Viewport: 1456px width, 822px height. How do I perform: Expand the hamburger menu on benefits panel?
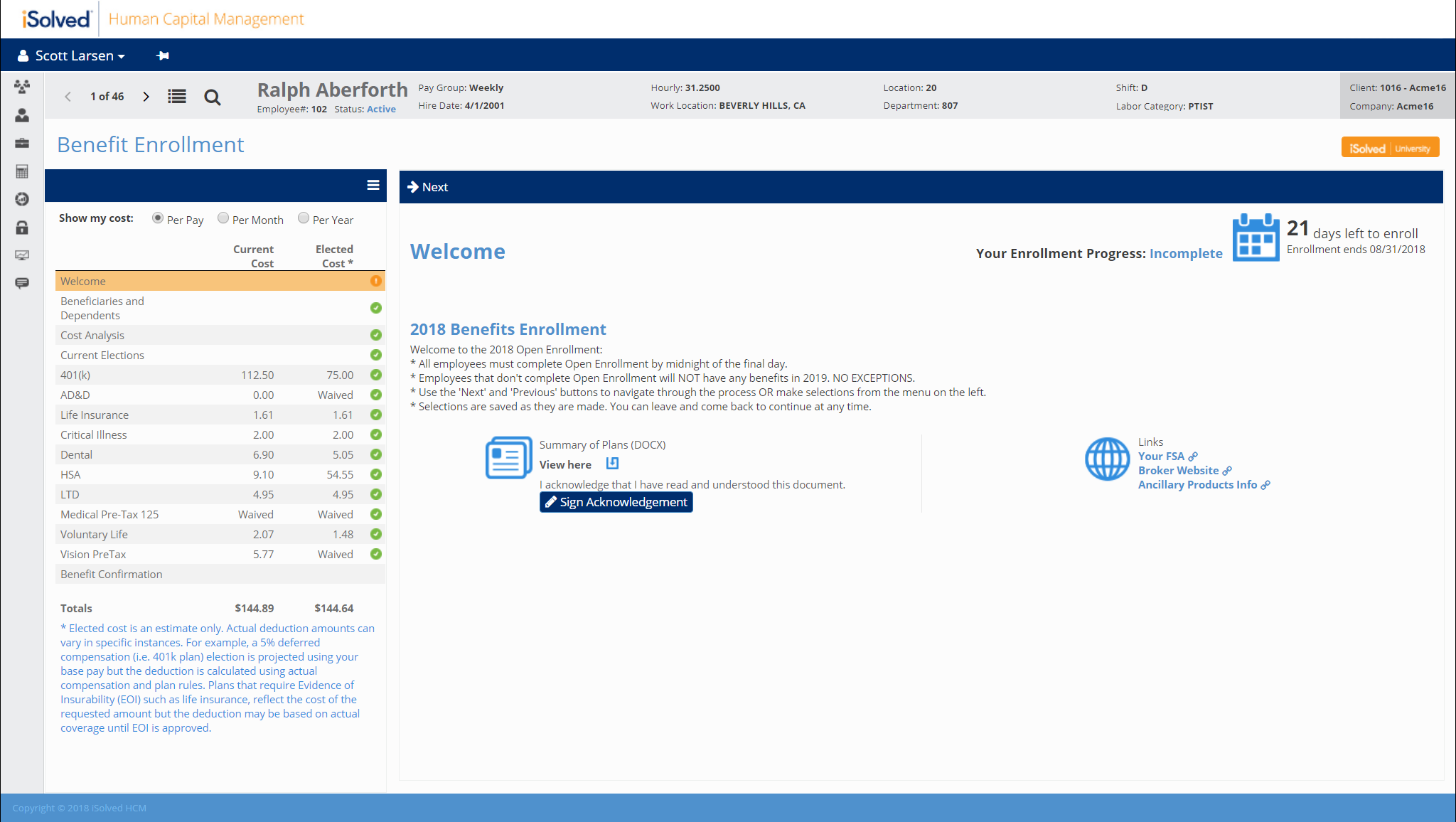click(373, 186)
